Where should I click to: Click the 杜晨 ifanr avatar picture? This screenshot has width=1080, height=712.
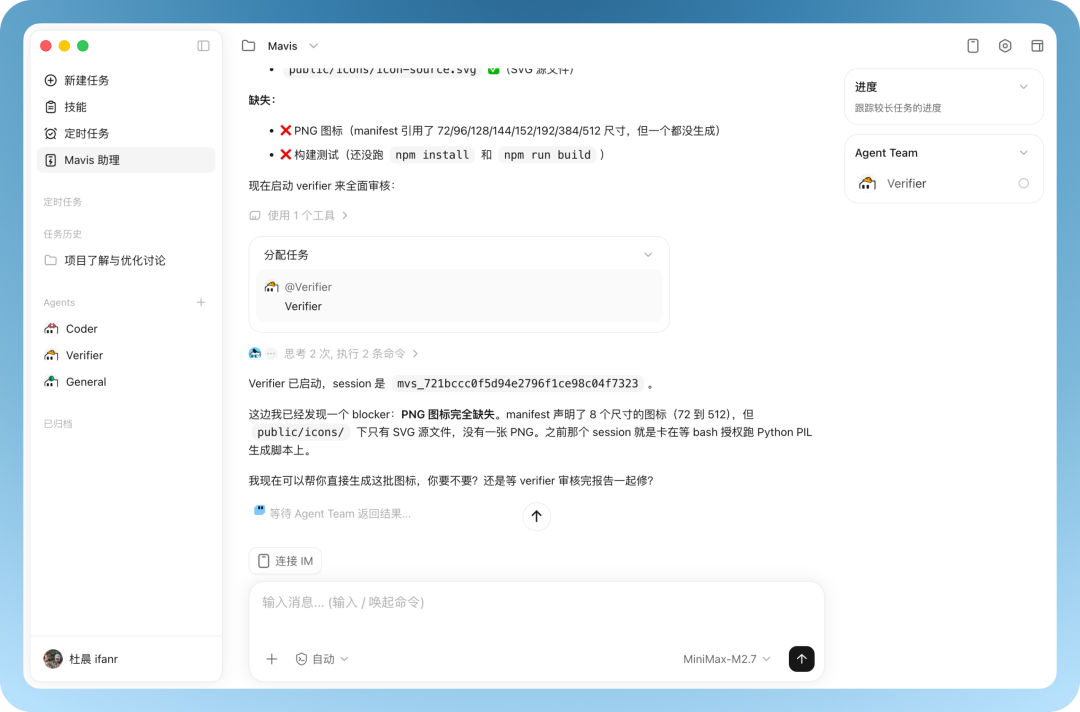[x=53, y=659]
